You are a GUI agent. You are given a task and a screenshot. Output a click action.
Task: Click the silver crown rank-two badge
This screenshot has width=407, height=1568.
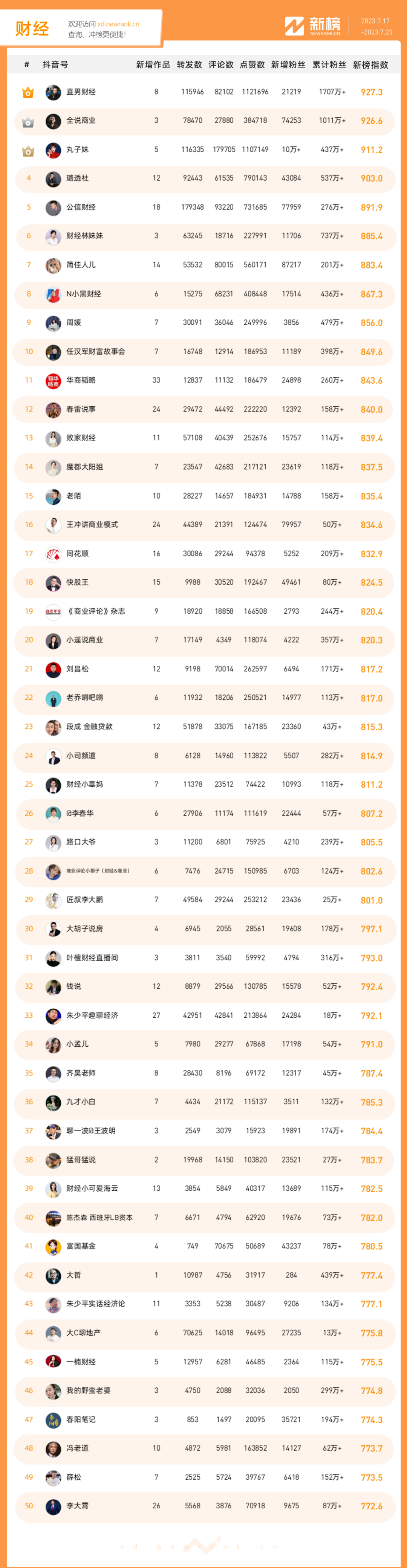click(28, 122)
